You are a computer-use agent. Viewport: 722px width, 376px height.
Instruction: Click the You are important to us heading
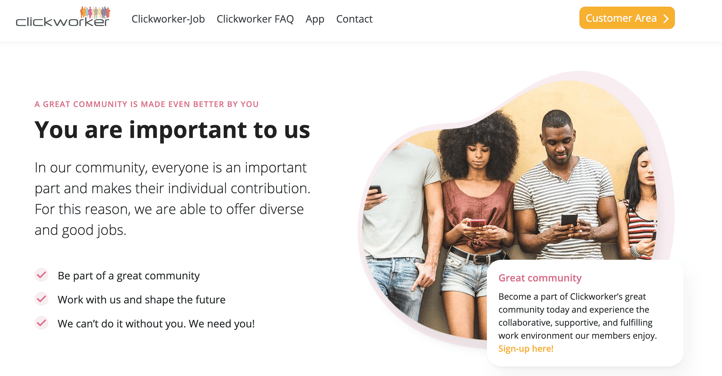tap(172, 129)
